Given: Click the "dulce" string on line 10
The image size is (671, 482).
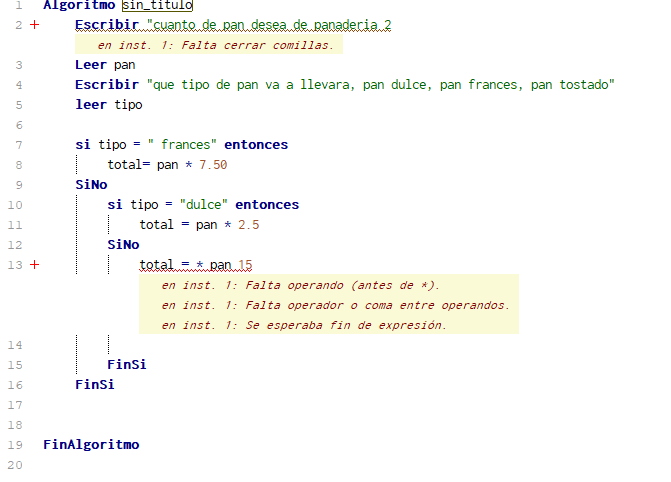Looking at the screenshot, I should tap(204, 205).
